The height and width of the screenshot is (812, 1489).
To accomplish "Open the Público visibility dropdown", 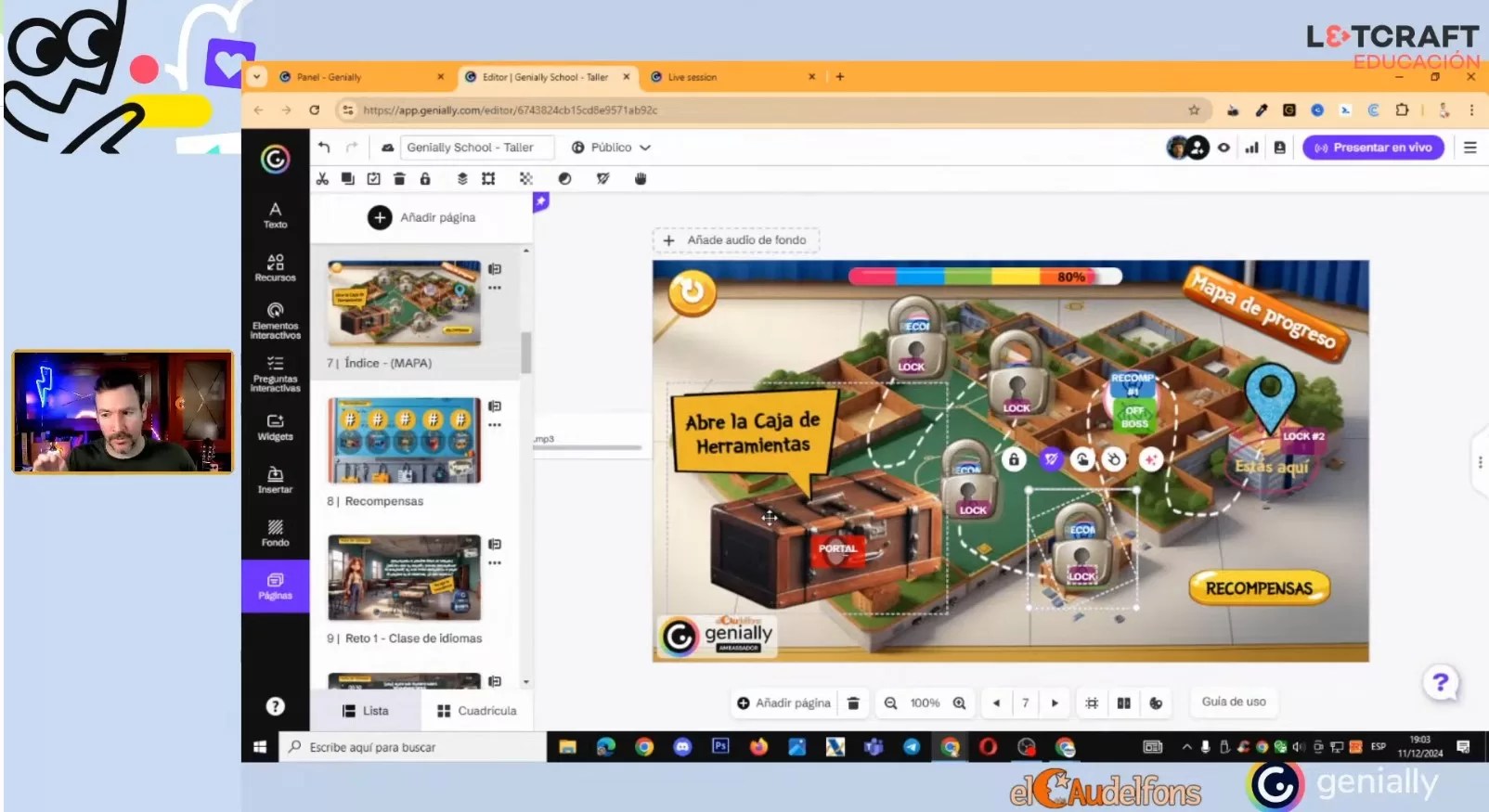I will 611,148.
